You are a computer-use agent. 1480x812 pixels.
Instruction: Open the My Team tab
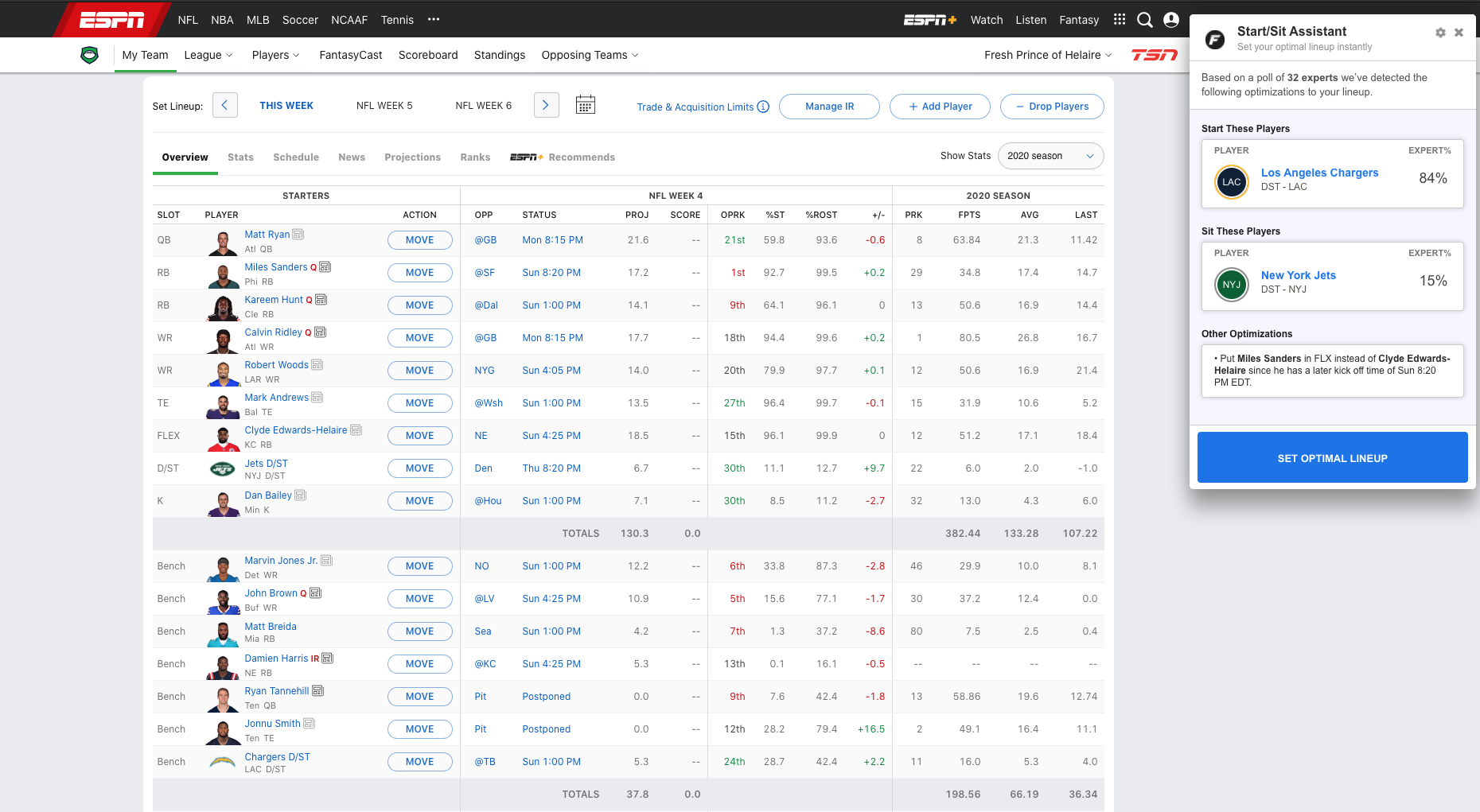tap(145, 55)
